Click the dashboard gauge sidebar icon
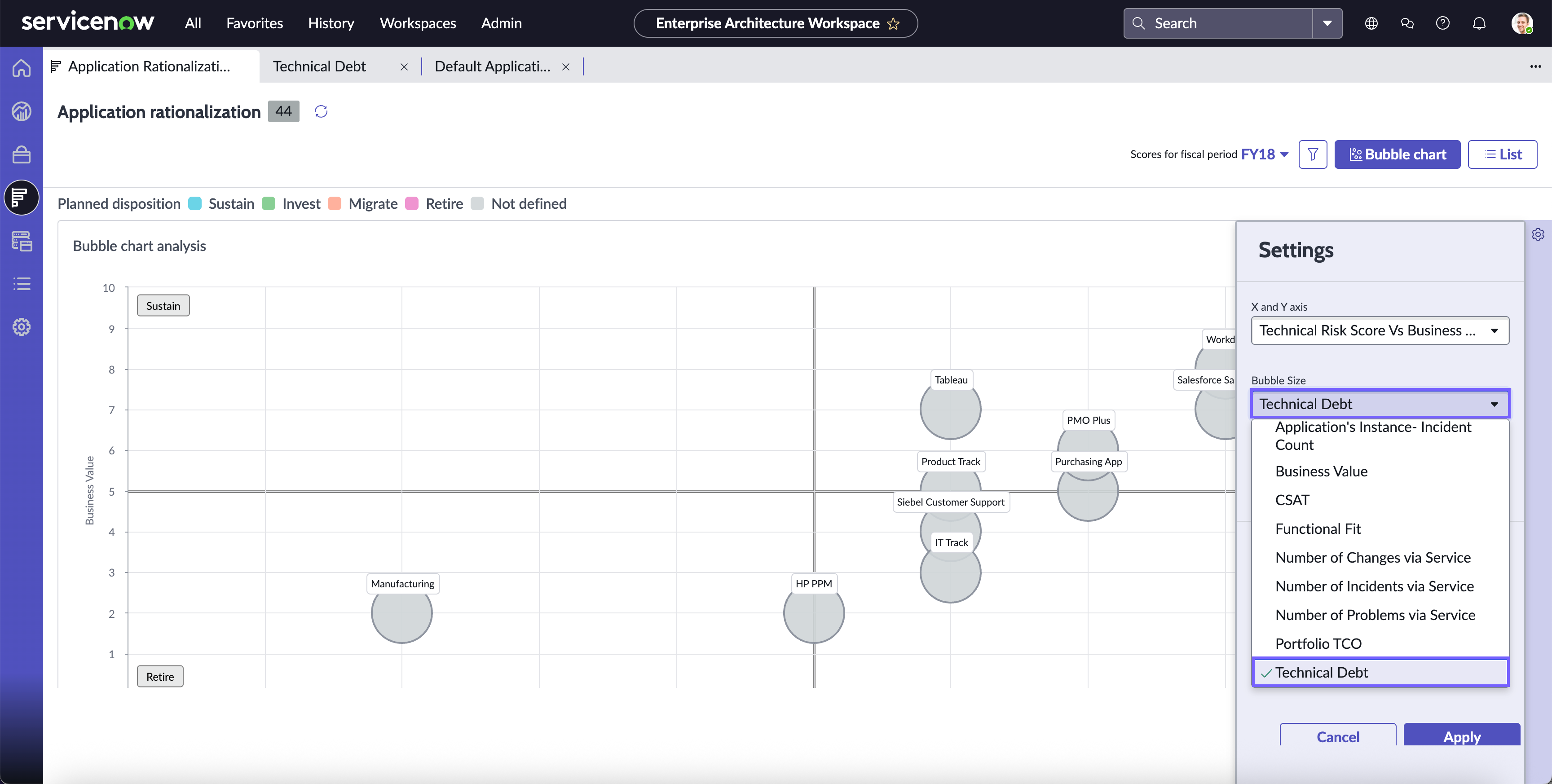Viewport: 1552px width, 784px height. point(22,111)
